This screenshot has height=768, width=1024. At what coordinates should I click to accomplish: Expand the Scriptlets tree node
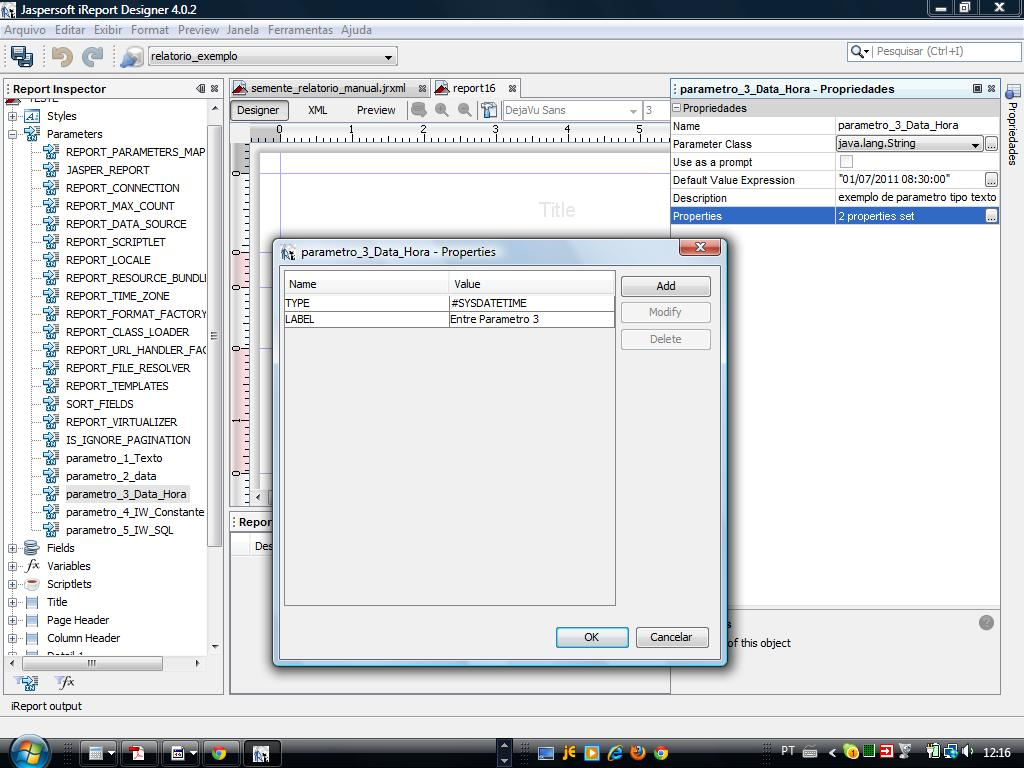coord(12,584)
